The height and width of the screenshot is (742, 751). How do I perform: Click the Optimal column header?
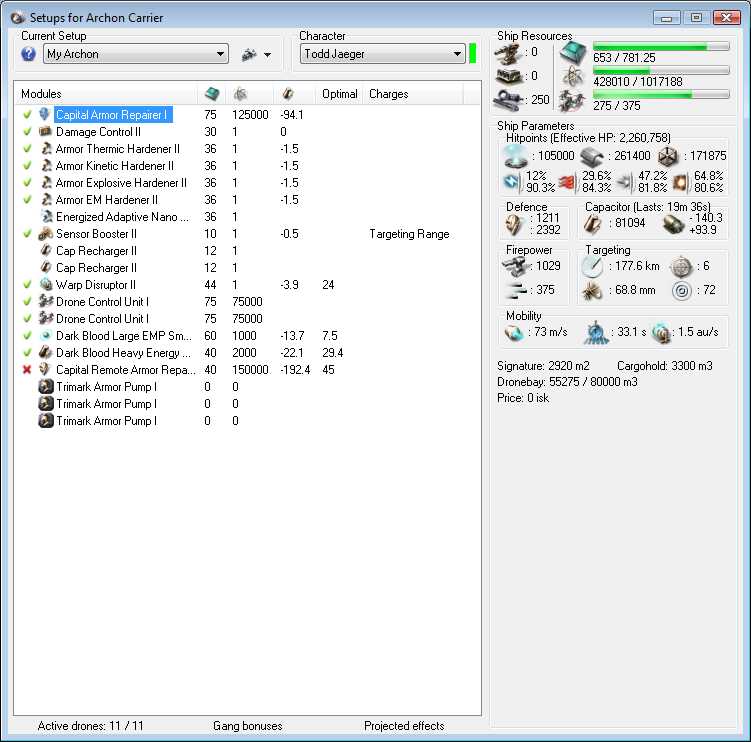[x=340, y=94]
